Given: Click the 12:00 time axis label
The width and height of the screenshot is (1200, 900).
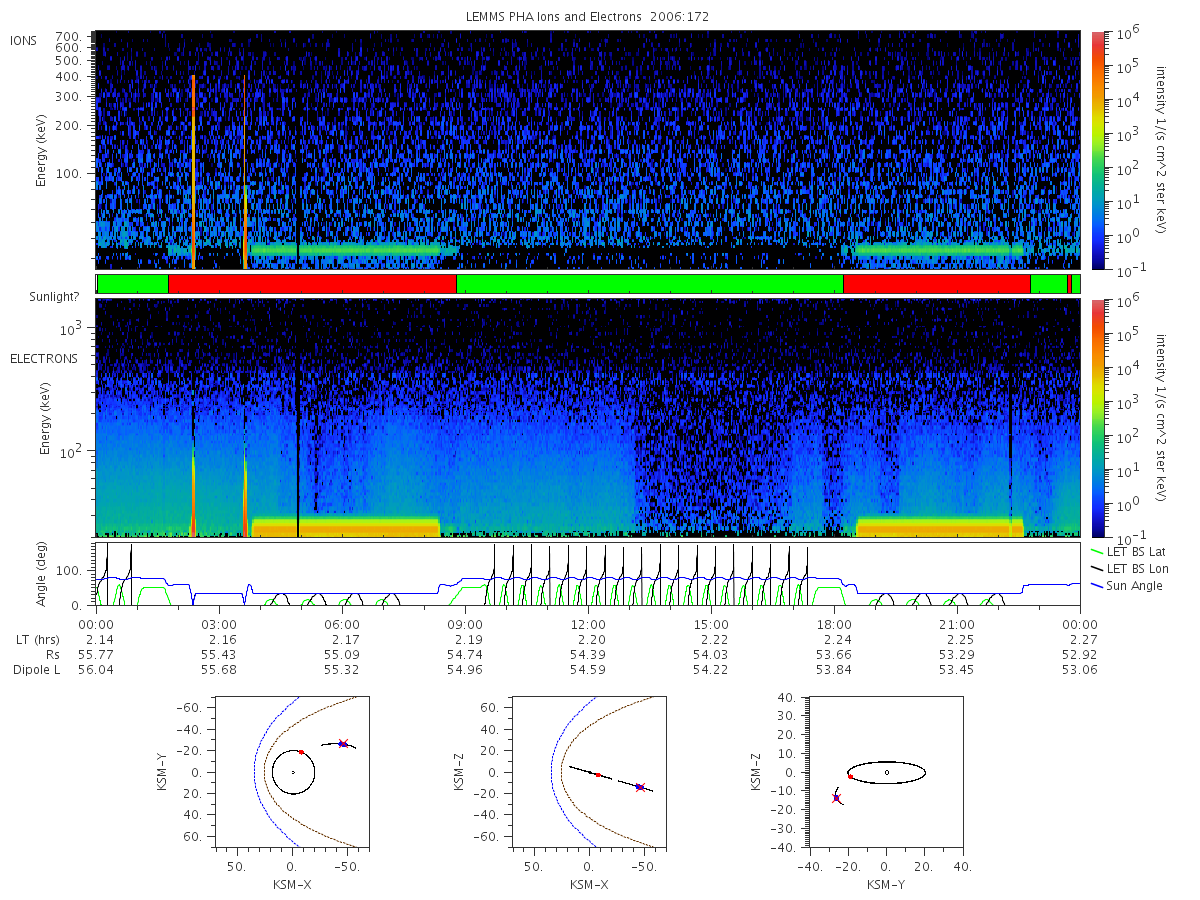Looking at the screenshot, I should [588, 623].
